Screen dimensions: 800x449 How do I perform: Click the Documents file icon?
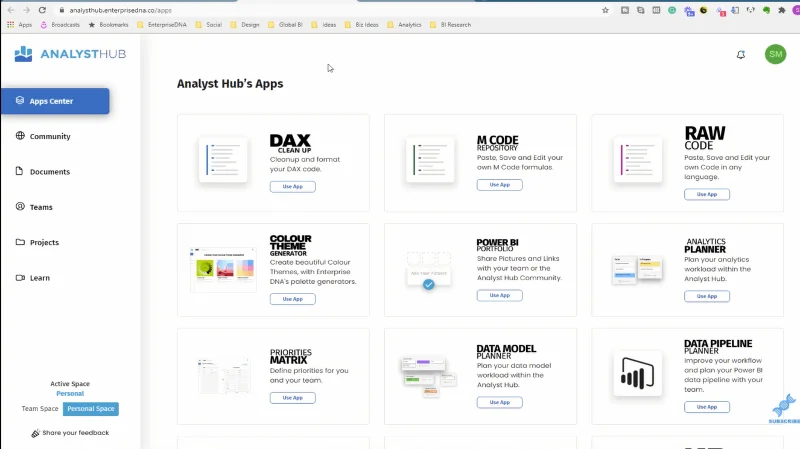19,171
